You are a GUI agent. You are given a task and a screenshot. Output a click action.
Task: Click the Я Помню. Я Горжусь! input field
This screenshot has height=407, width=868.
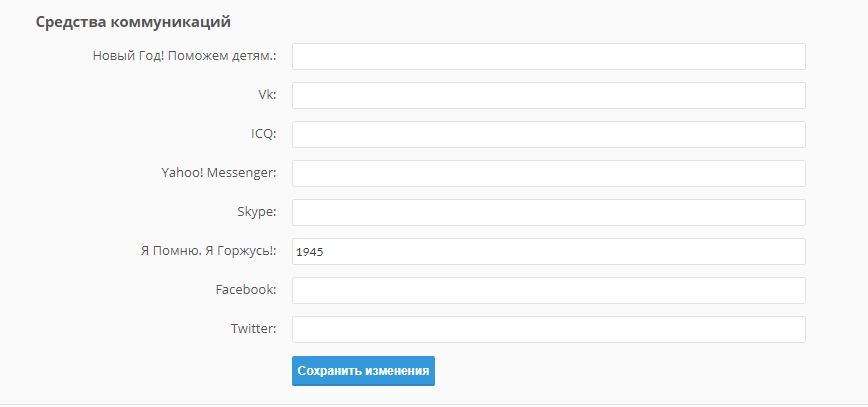point(548,252)
